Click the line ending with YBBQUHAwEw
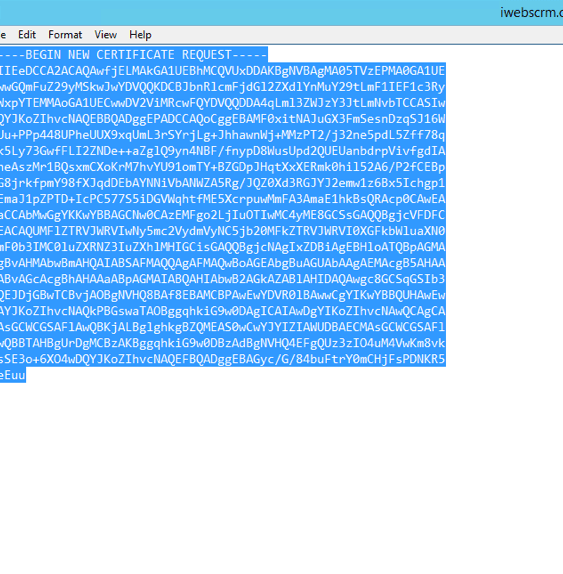Screen dimensions: 563x574 [x=223, y=295]
